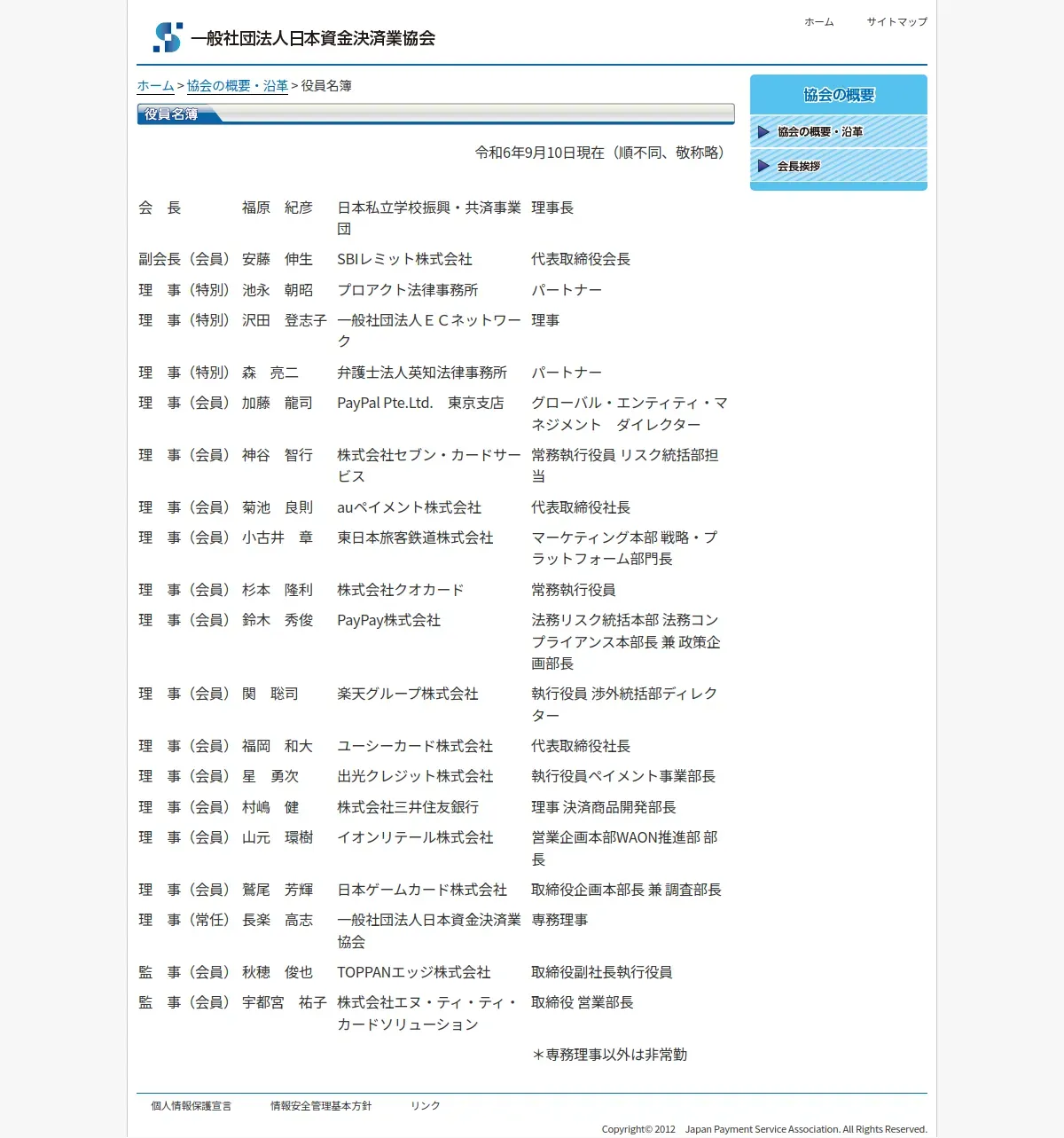Click the name 小古井 章
Image resolution: width=1064 pixels, height=1138 pixels.
[278, 538]
